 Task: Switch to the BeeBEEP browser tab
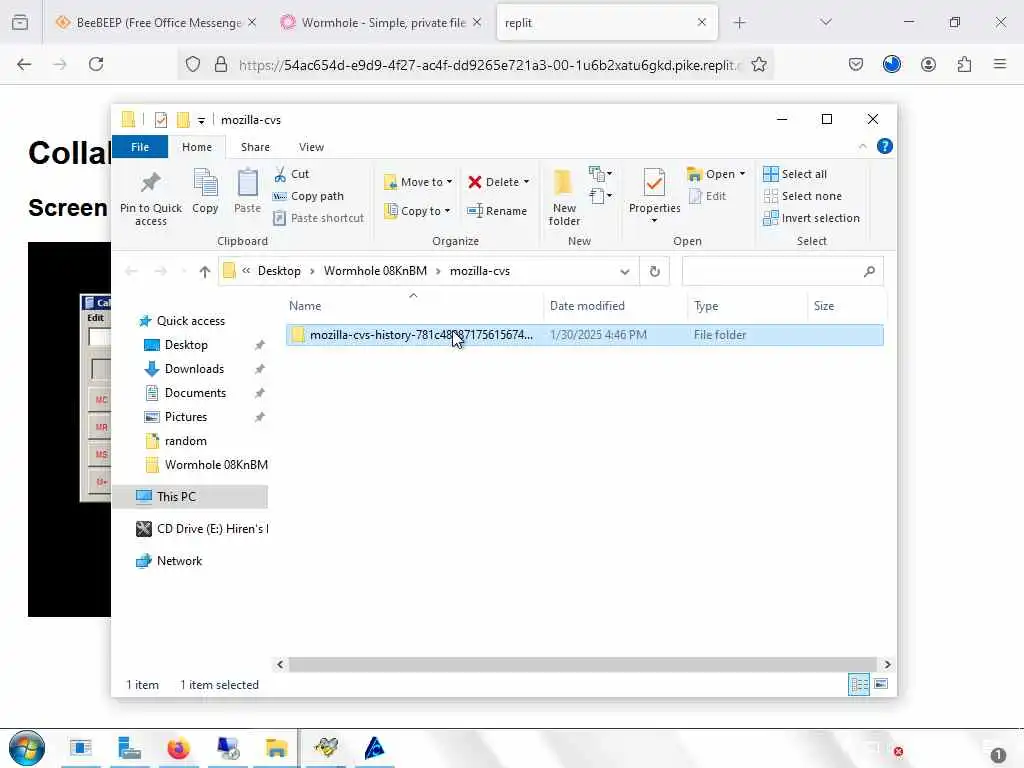(155, 22)
